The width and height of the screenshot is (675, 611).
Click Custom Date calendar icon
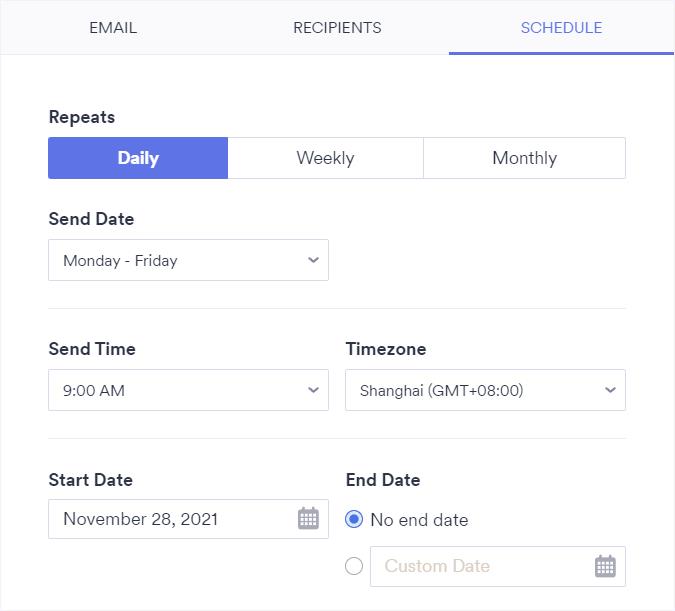coord(605,566)
